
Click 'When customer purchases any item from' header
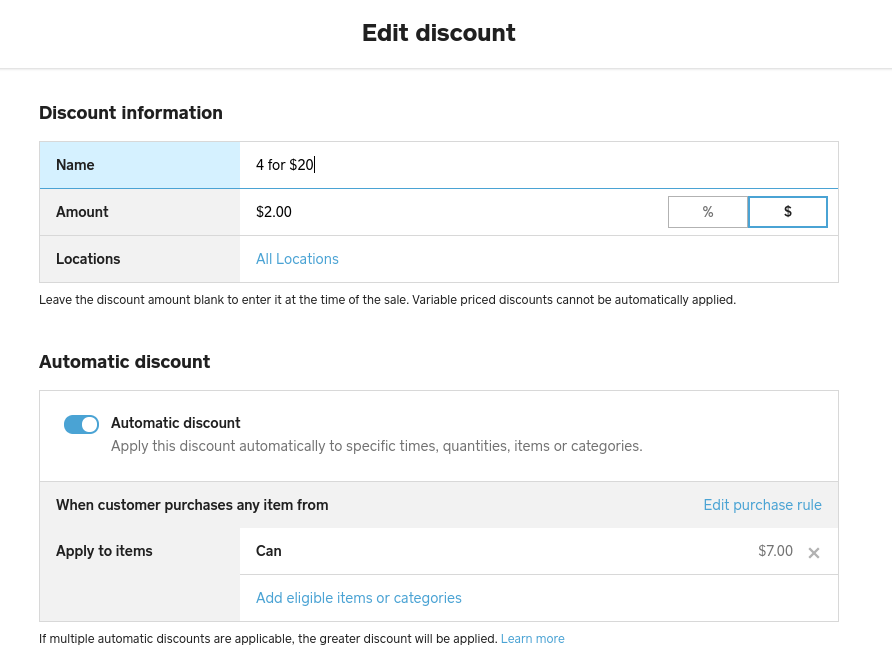(192, 505)
